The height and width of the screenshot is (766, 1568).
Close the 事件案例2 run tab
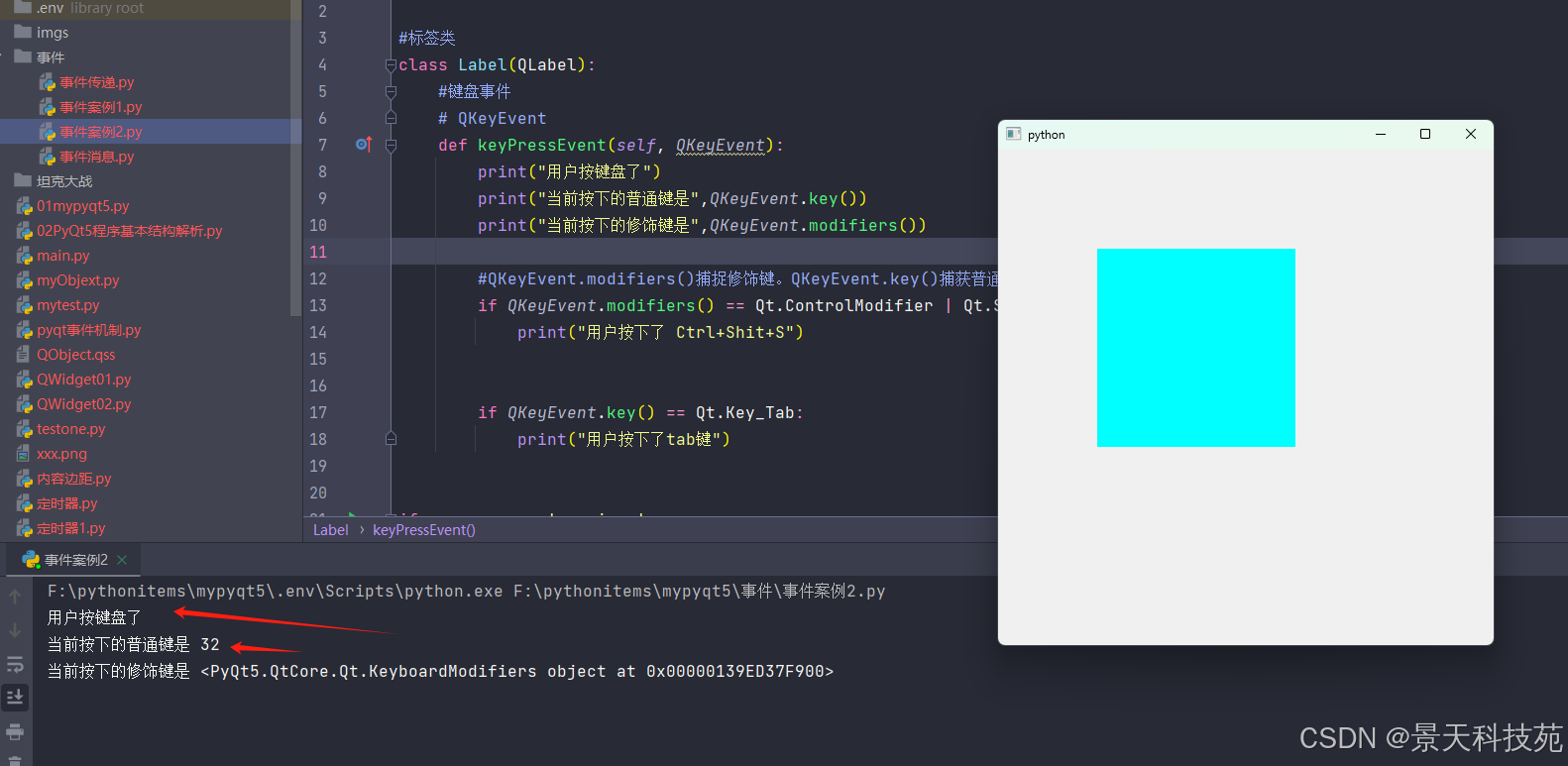122,560
